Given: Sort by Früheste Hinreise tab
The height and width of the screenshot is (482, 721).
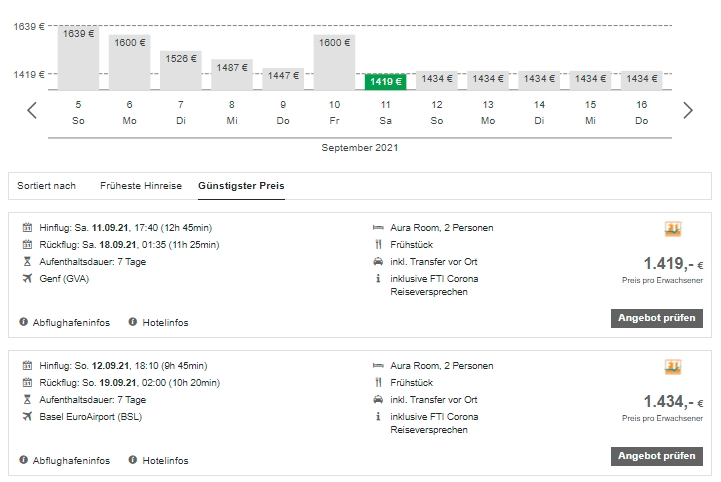Looking at the screenshot, I should coord(141,186).
